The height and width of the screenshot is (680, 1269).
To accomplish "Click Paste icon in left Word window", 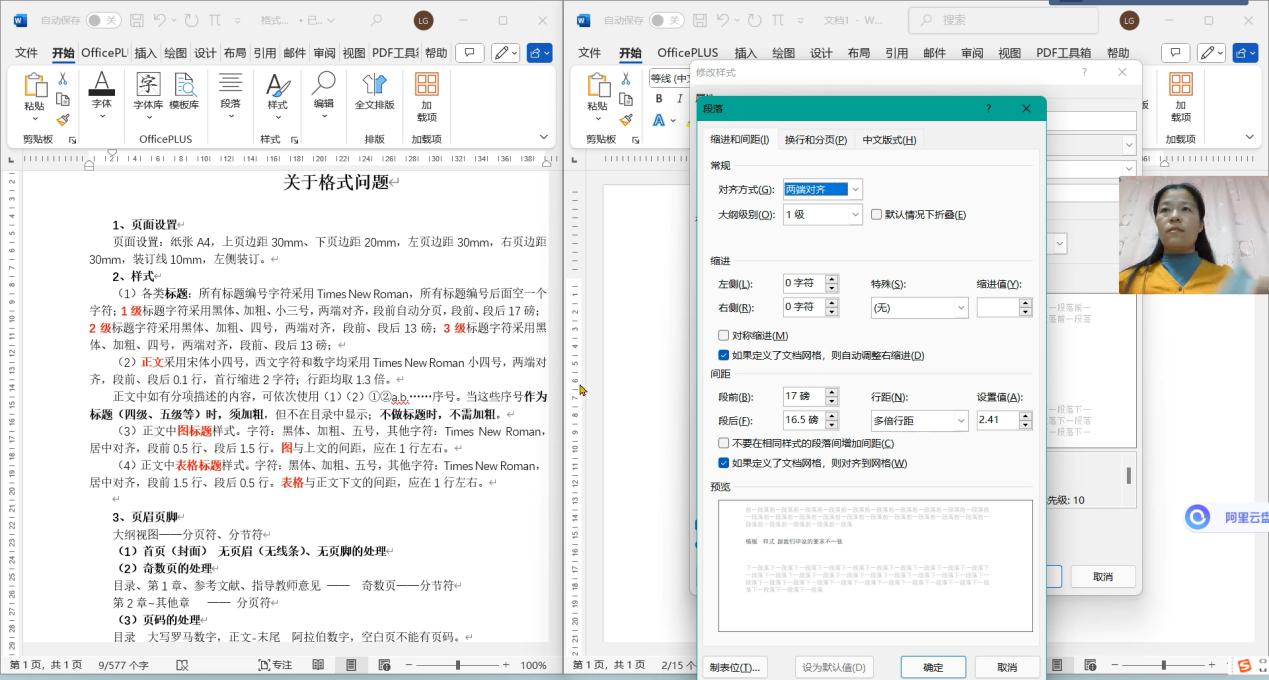I will [x=35, y=86].
